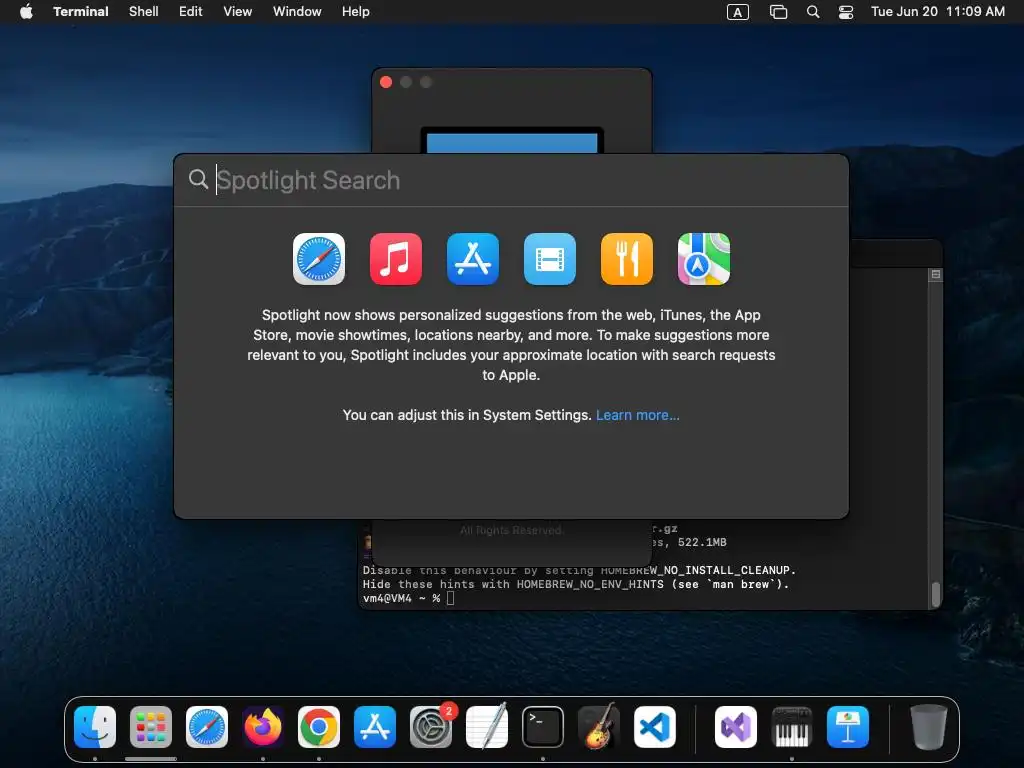Open the screen mirroring menu bar icon
The height and width of the screenshot is (768, 1024).
point(778,12)
